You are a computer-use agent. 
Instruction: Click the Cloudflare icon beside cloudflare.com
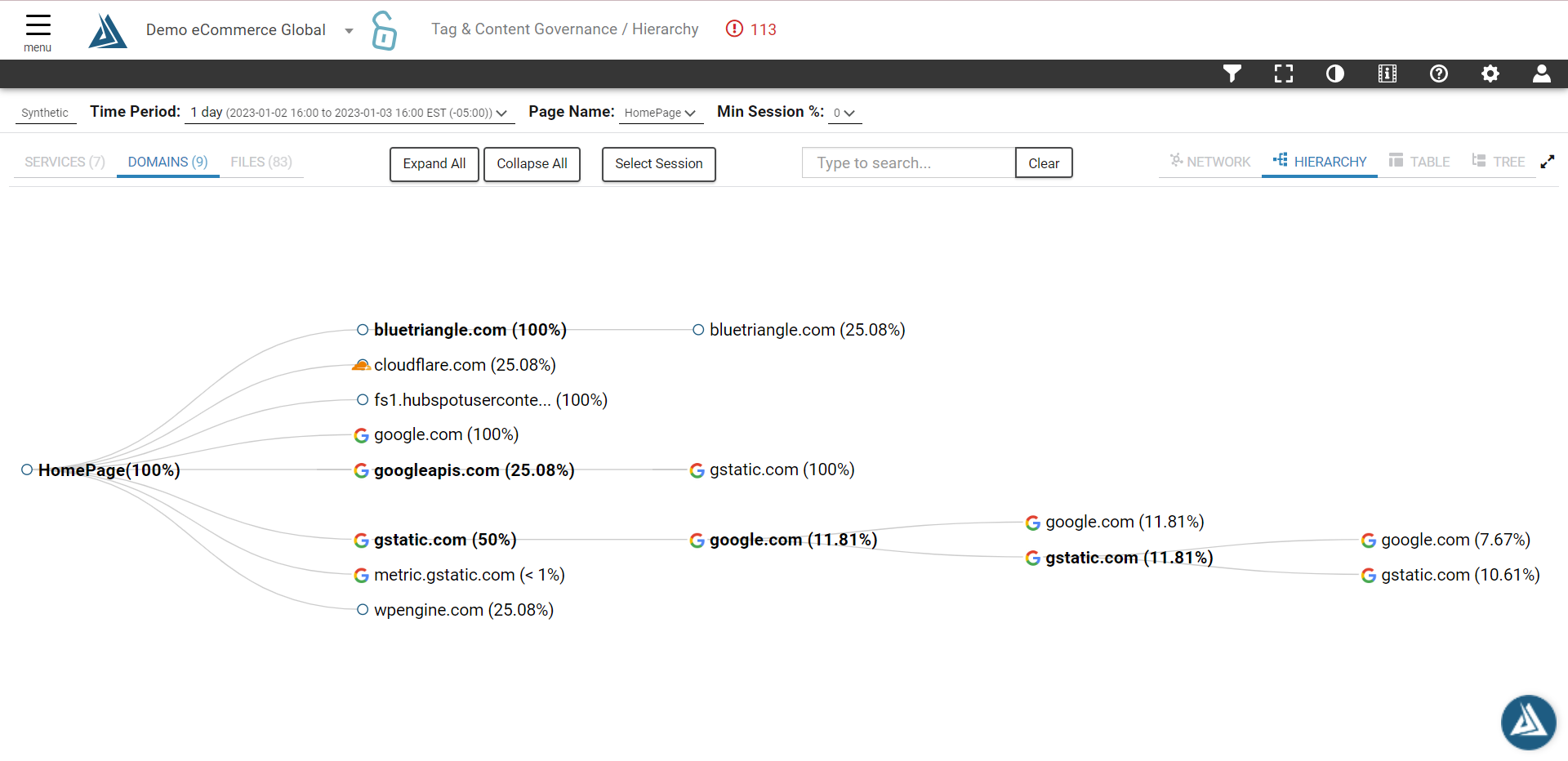tap(361, 365)
